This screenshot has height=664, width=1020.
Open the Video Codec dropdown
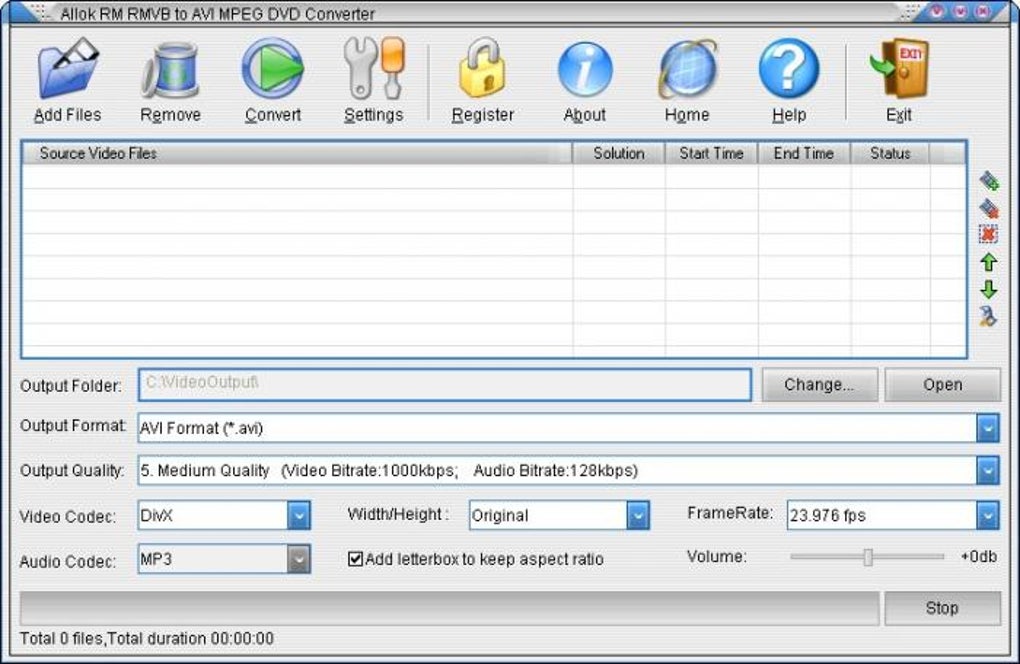[299, 516]
